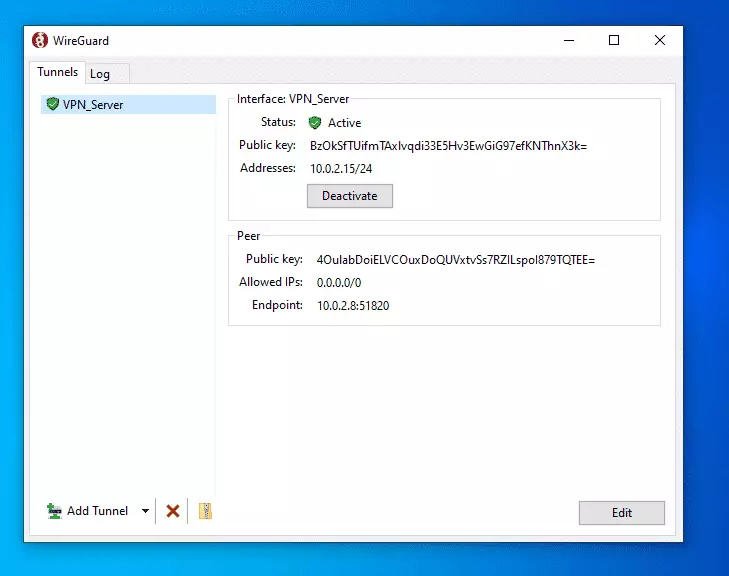The width and height of the screenshot is (729, 576).
Task: Click the address value 10.0.2.15/24
Action: tap(341, 169)
